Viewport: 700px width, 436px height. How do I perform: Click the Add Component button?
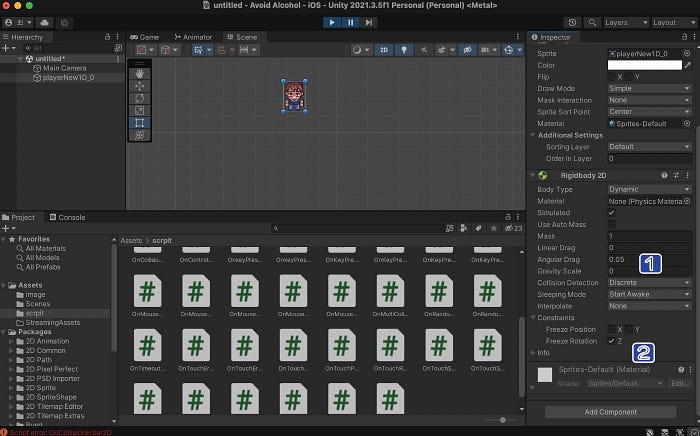610,412
